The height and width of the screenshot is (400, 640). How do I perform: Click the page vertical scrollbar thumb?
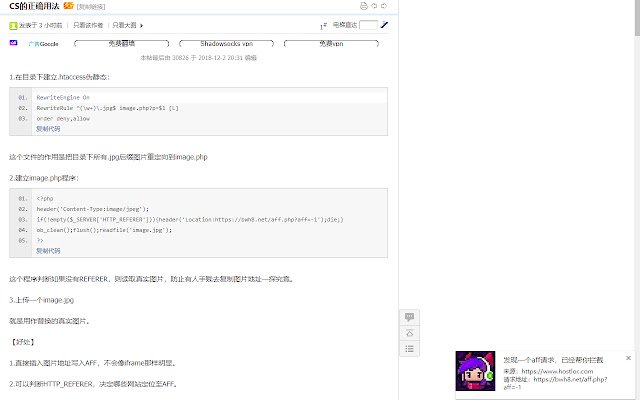click(x=637, y=18)
